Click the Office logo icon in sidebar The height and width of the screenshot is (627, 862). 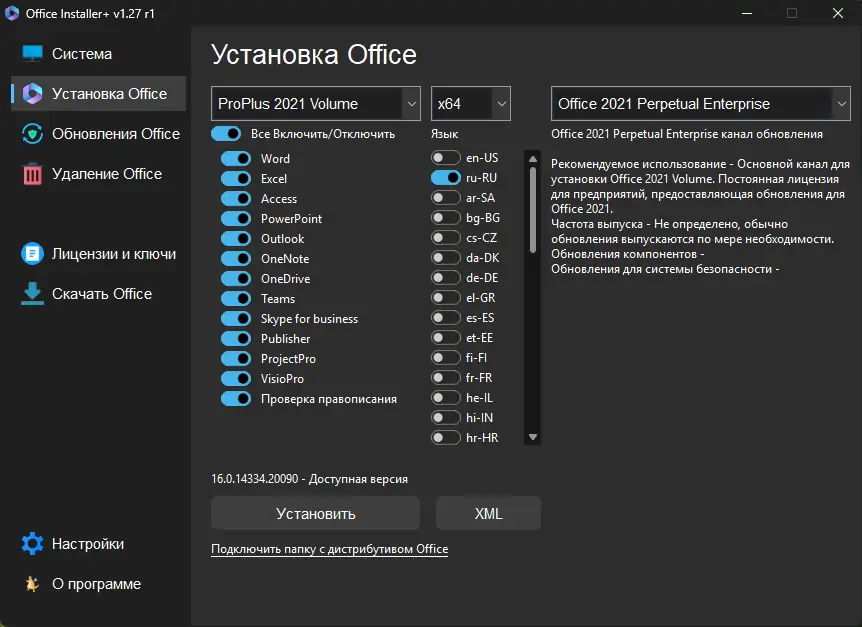coord(33,94)
